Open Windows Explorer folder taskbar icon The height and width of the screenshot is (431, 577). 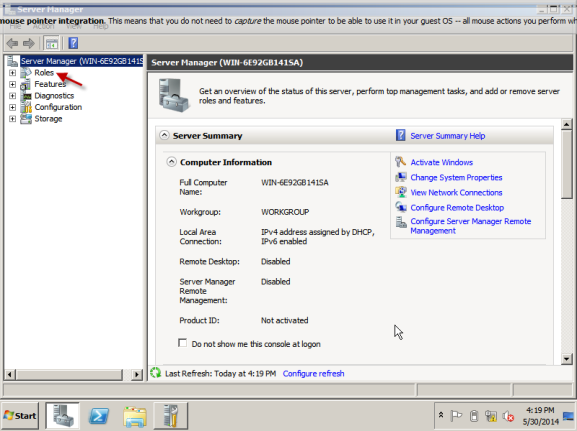tap(135, 417)
